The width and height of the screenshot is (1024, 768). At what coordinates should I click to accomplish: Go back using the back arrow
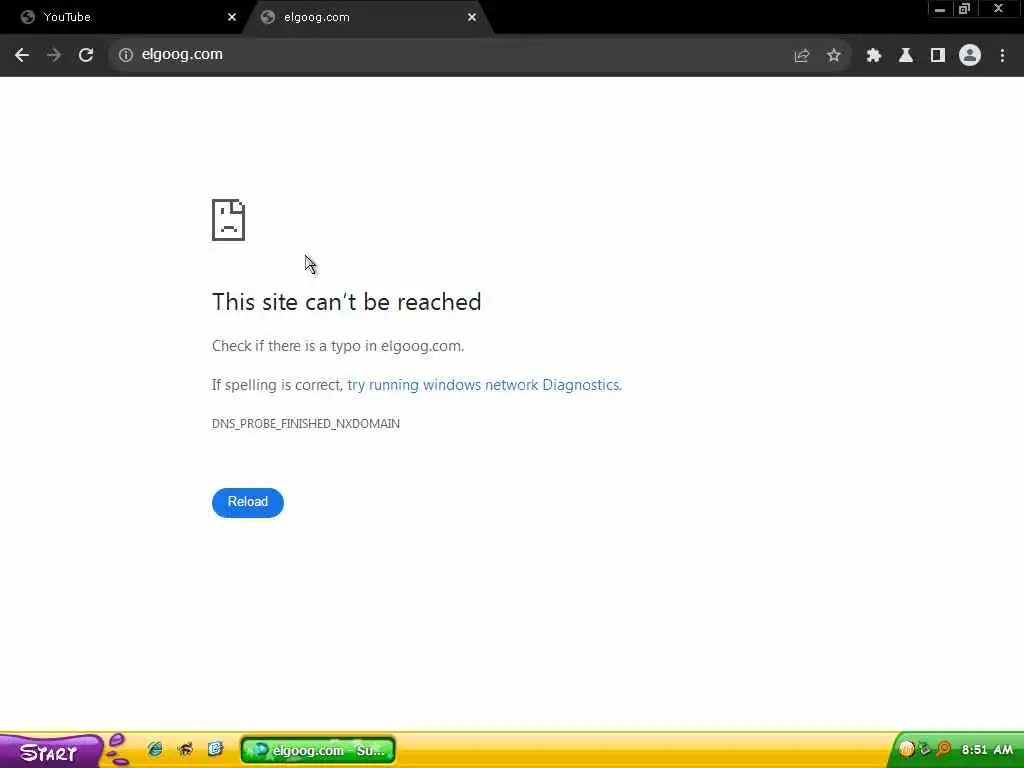pyautogui.click(x=22, y=55)
